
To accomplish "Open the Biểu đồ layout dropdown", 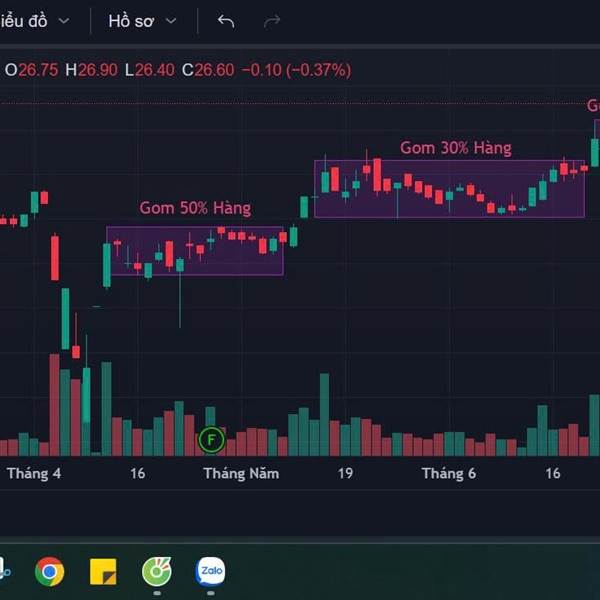I will (34, 21).
